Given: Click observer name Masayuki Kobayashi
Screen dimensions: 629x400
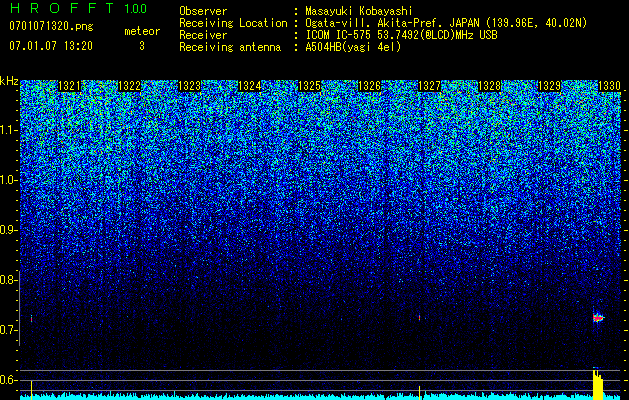Looking at the screenshot, I should tap(359, 11).
